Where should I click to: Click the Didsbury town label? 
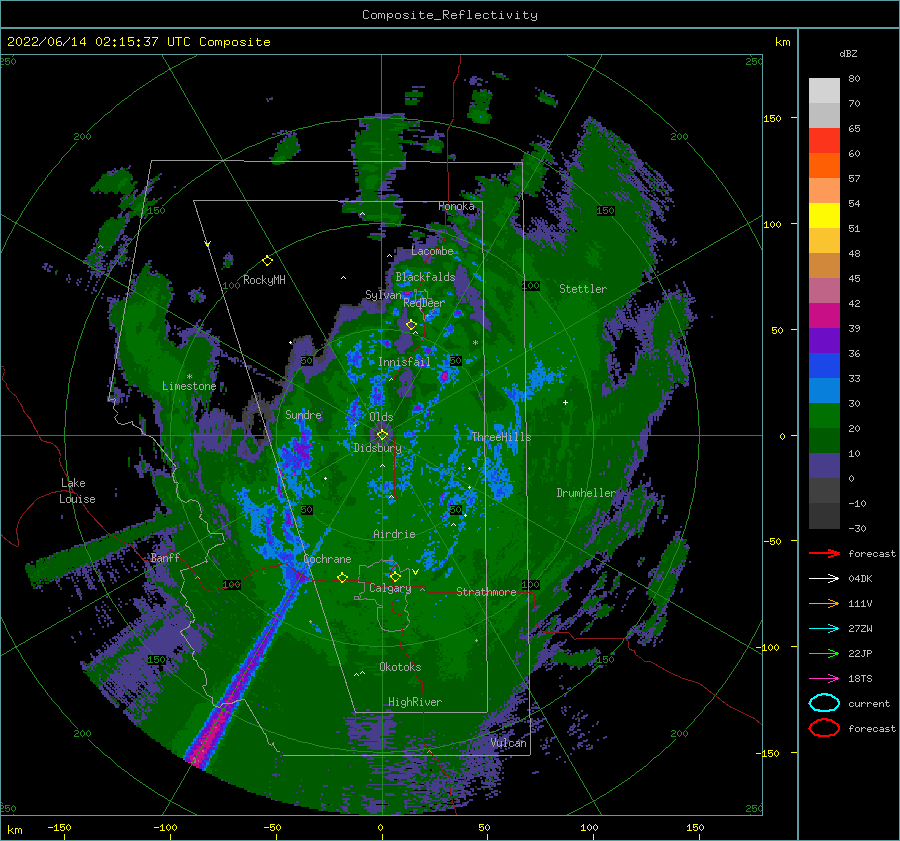(x=377, y=448)
